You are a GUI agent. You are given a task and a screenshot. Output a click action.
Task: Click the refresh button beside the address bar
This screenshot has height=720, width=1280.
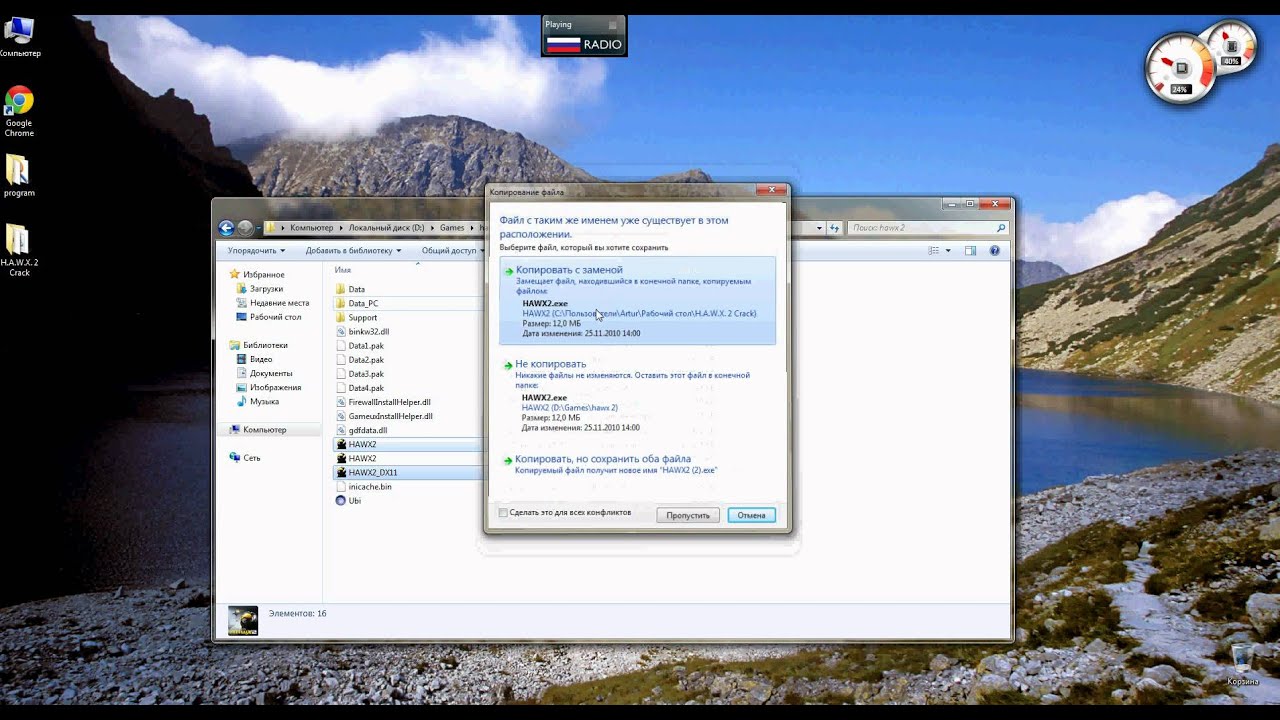click(833, 228)
